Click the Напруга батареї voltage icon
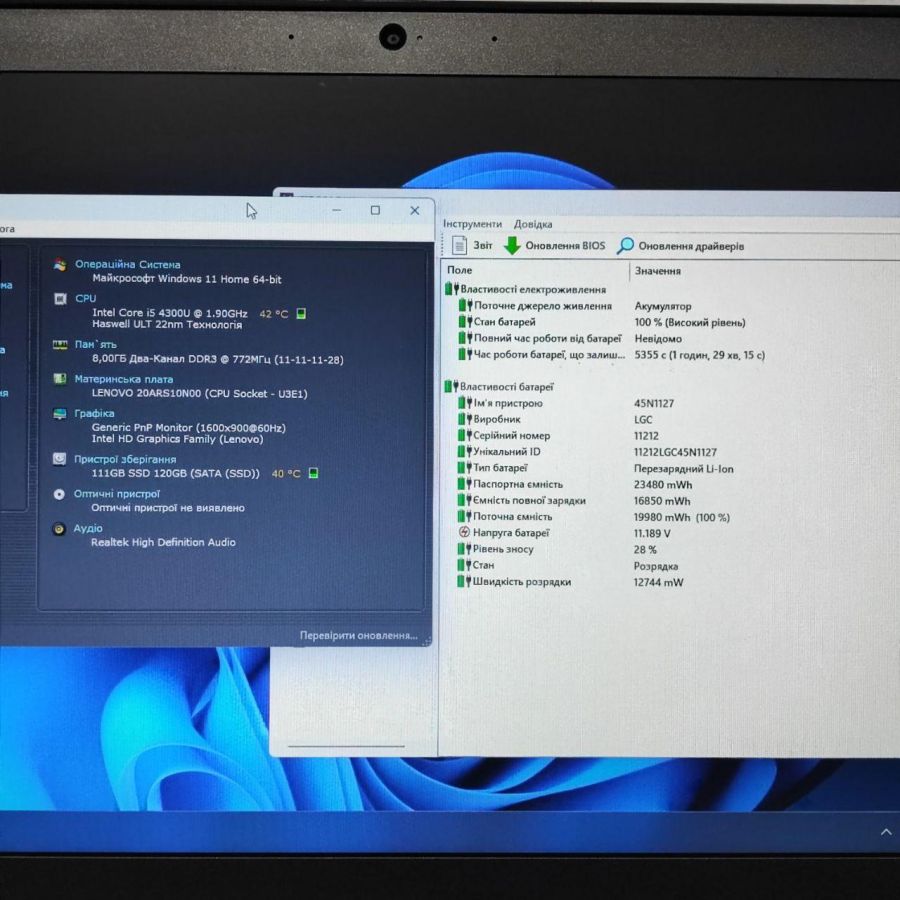Viewport: 900px width, 900px height. (464, 533)
